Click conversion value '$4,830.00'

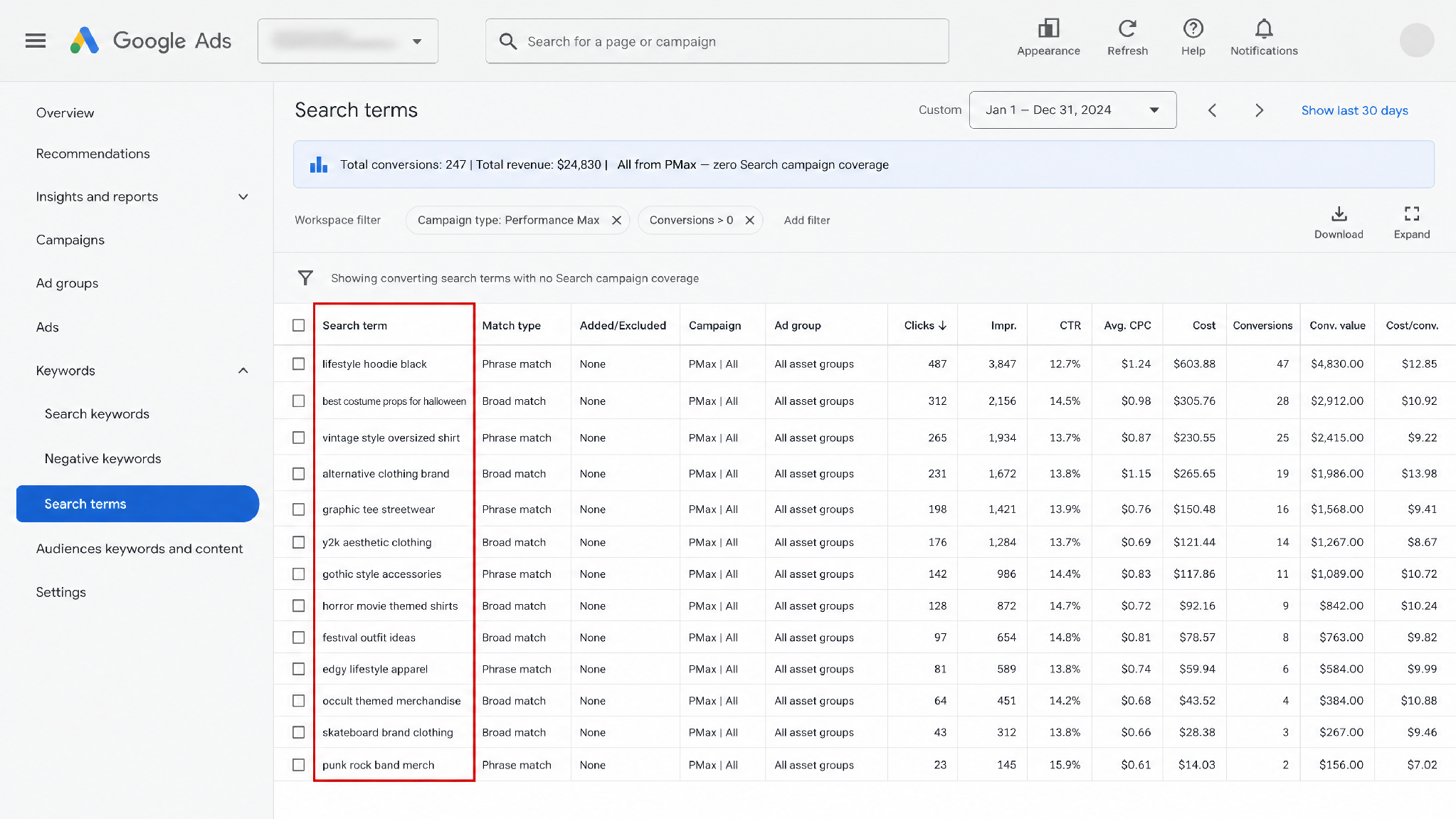[1337, 364]
